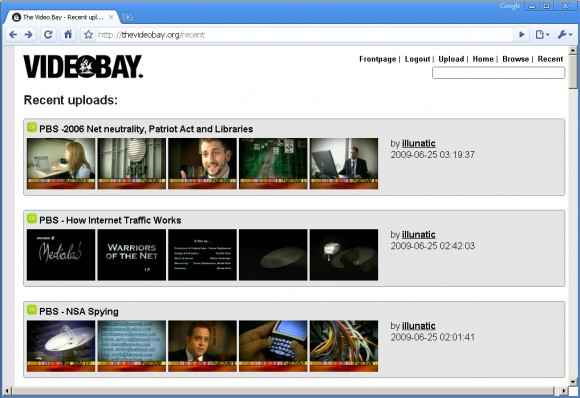Minimize the Chrome window
This screenshot has width=580, height=398.
point(532,6)
